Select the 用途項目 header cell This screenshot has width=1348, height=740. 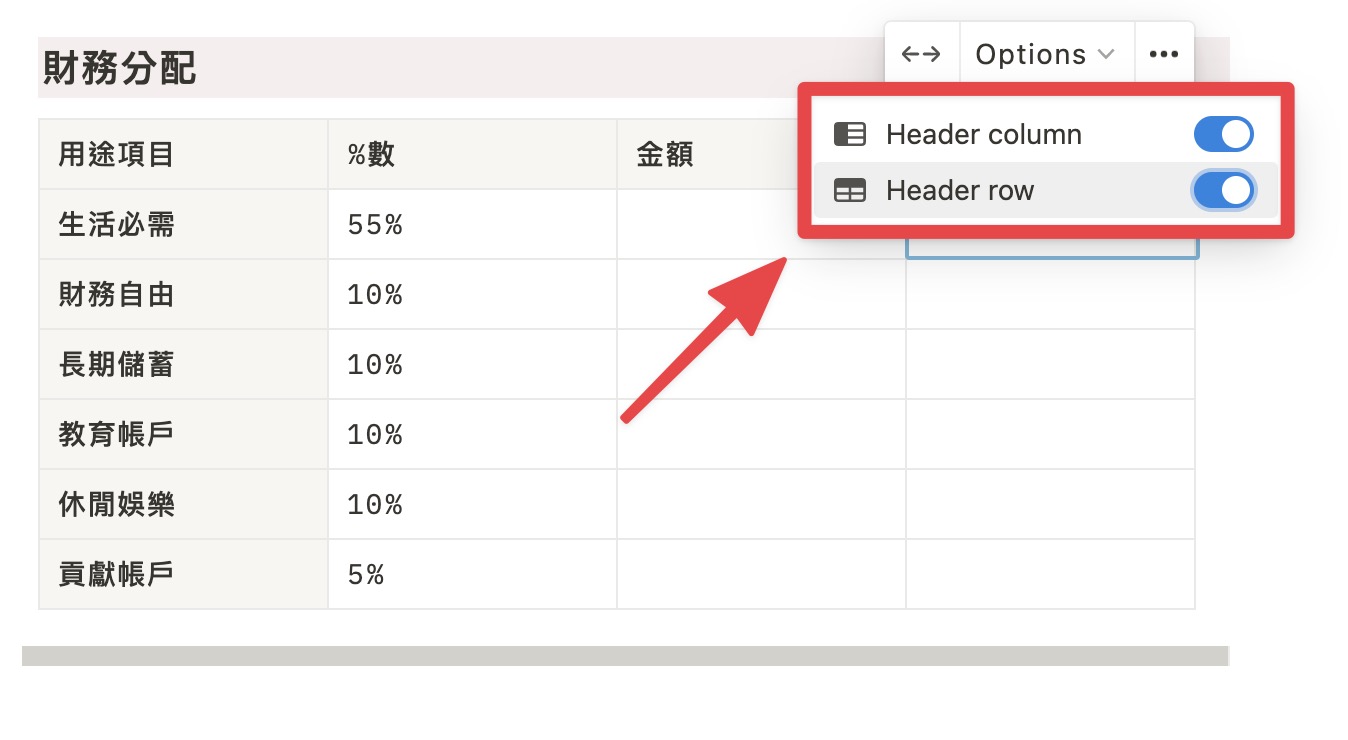point(183,154)
